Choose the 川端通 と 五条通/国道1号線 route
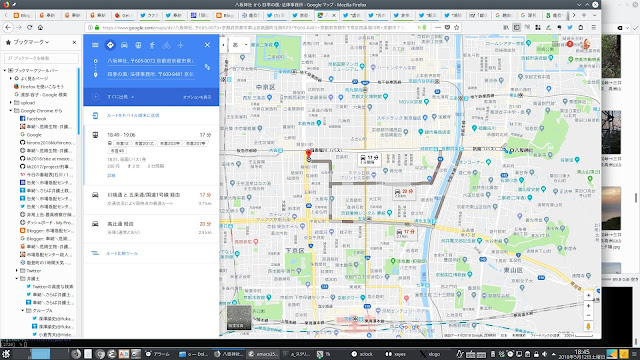640x360 pixels. pyautogui.click(x=151, y=199)
